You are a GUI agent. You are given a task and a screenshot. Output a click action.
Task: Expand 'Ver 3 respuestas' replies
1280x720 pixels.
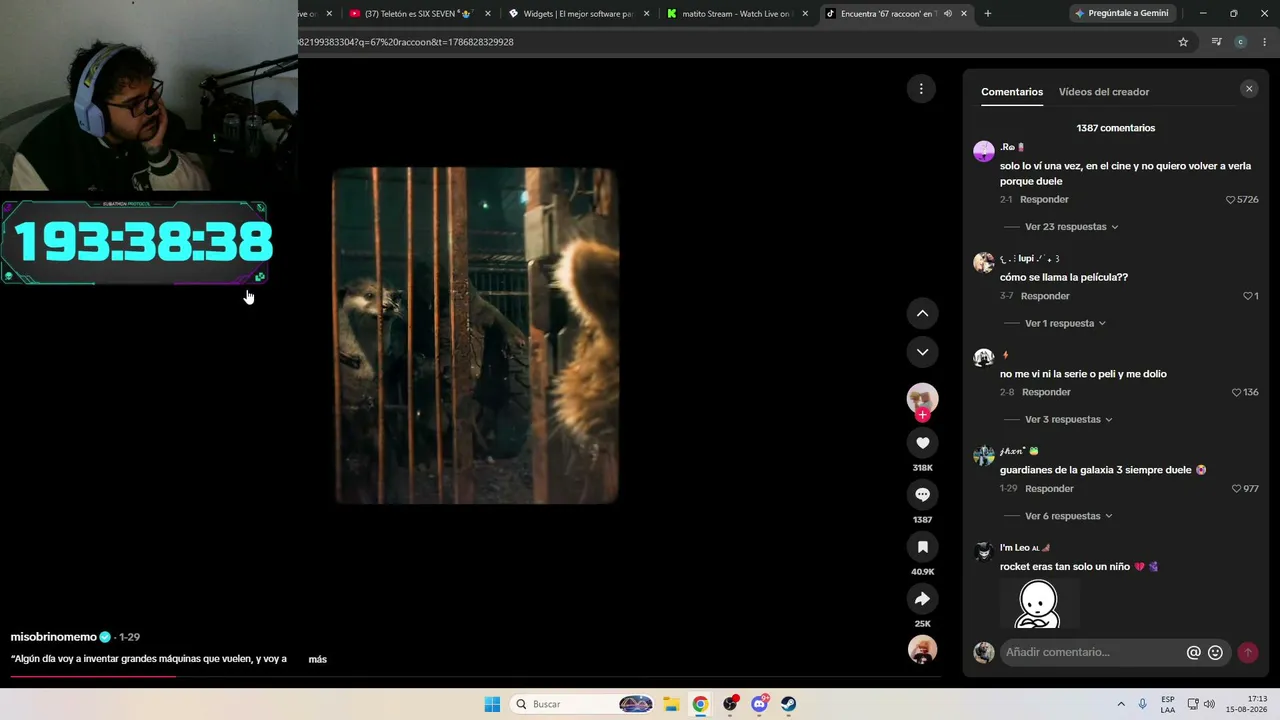coord(1068,420)
